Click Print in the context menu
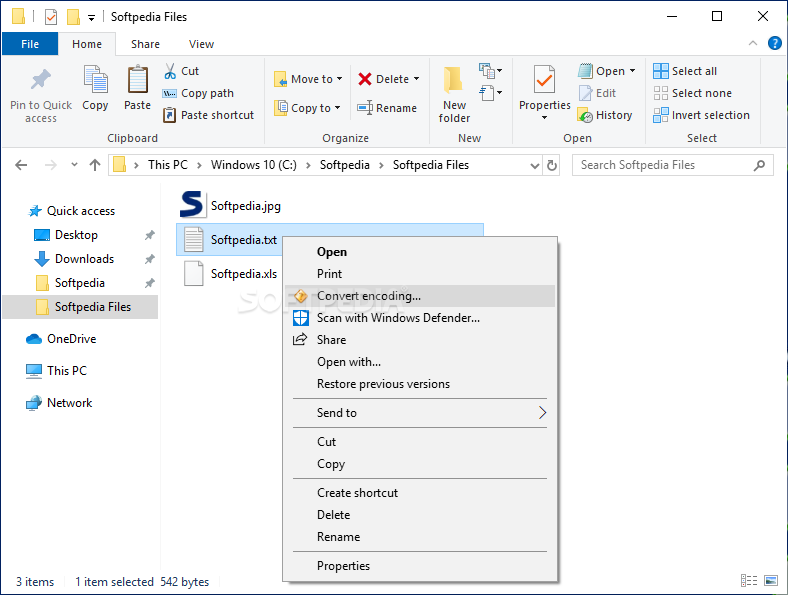This screenshot has height=595, width=788. coord(420,274)
